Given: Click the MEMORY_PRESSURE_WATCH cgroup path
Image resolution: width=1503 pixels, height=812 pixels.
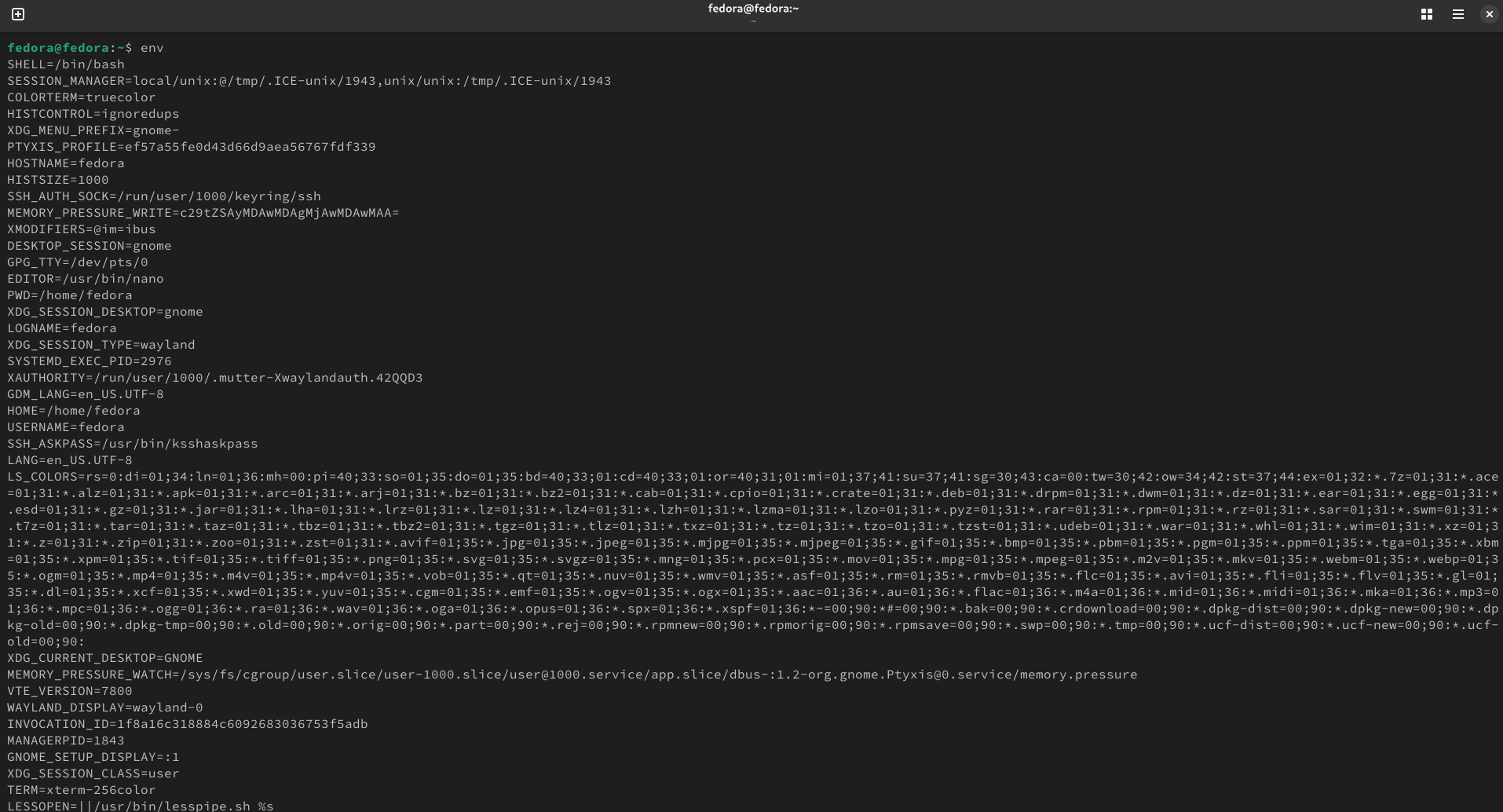Looking at the screenshot, I should click(x=572, y=675).
